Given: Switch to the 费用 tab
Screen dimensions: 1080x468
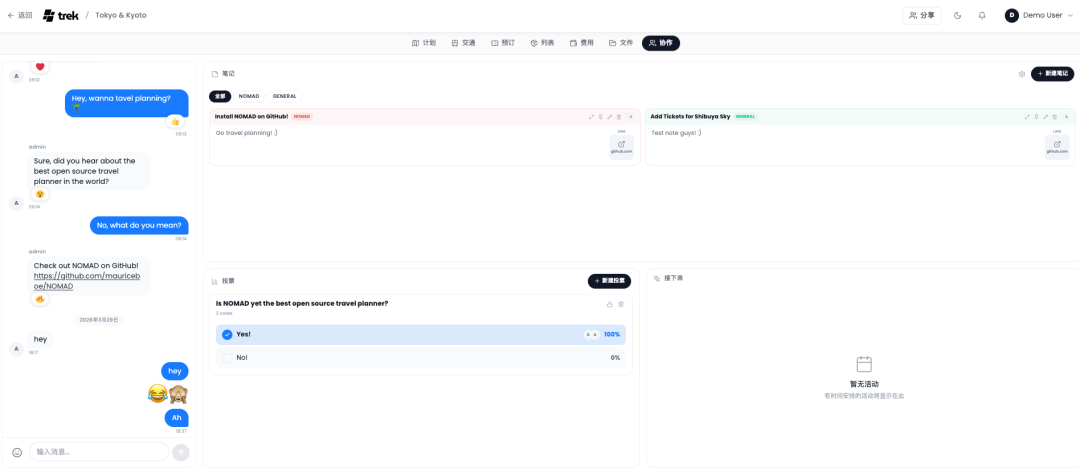Looking at the screenshot, I should tap(581, 43).
